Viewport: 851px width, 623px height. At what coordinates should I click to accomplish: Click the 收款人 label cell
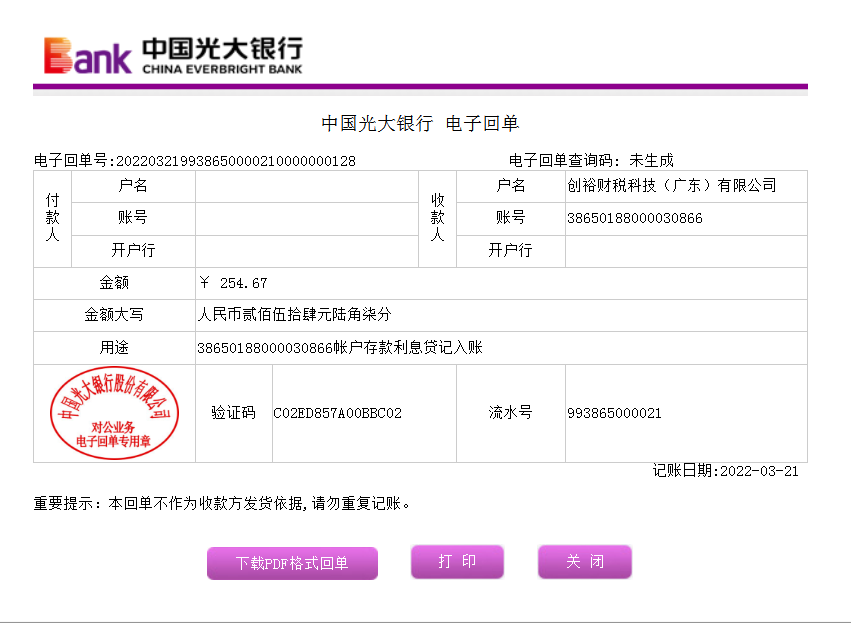click(437, 218)
